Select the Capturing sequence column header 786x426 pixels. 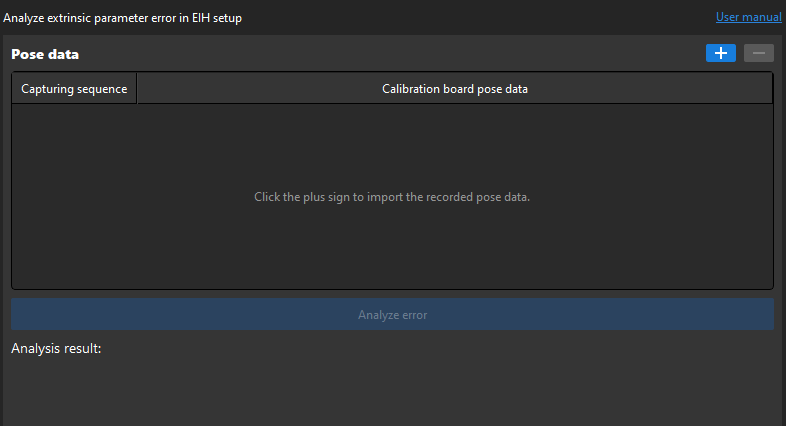click(x=74, y=89)
